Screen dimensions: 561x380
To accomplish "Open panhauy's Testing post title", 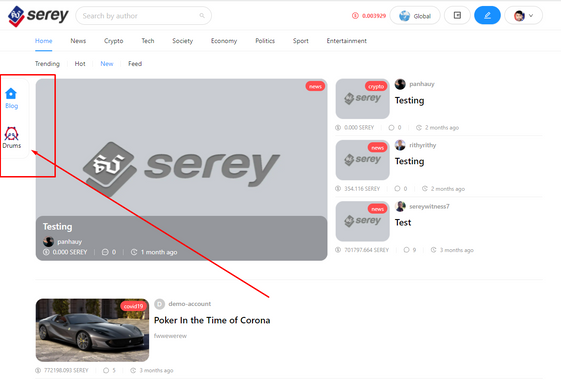I will tap(409, 101).
